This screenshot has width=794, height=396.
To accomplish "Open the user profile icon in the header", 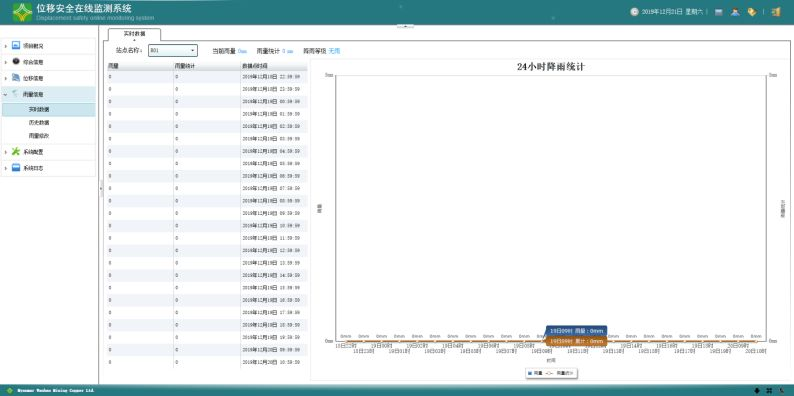I will click(735, 12).
